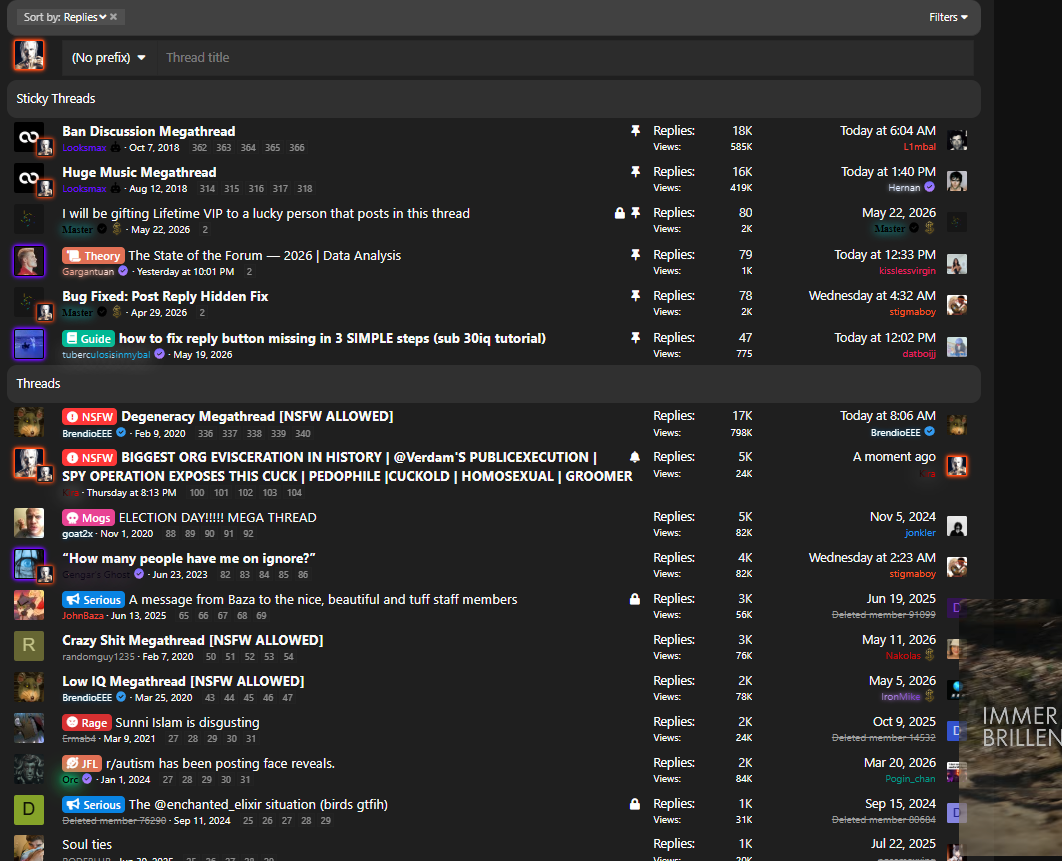Click last poster kisslessvirgin

pyautogui.click(x=907, y=271)
